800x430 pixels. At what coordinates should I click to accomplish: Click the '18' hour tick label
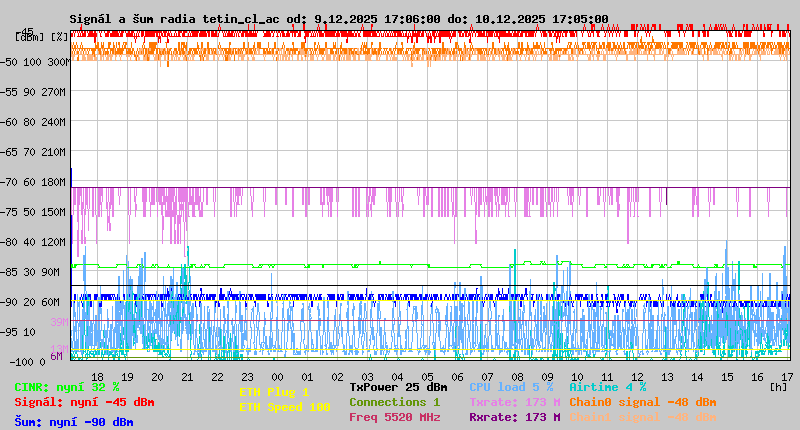tap(97, 377)
